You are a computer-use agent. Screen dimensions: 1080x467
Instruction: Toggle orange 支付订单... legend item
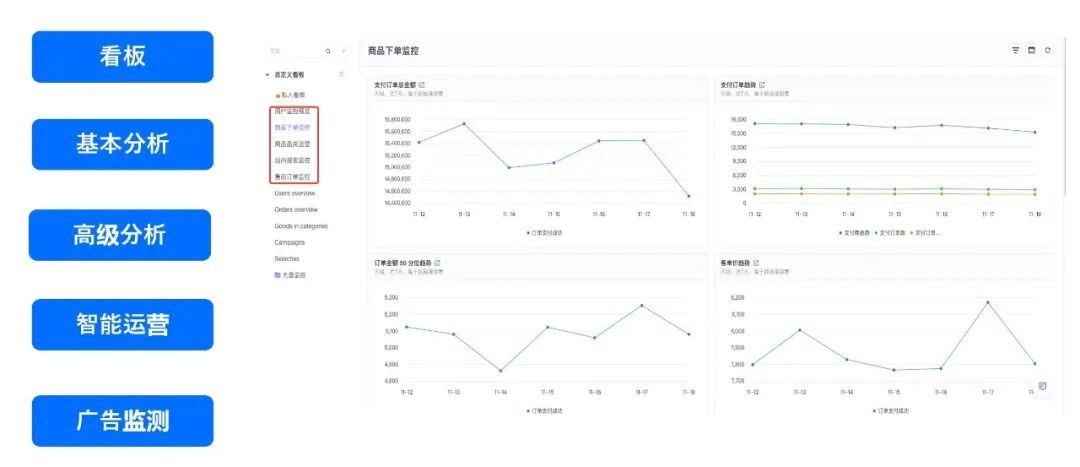click(x=926, y=233)
